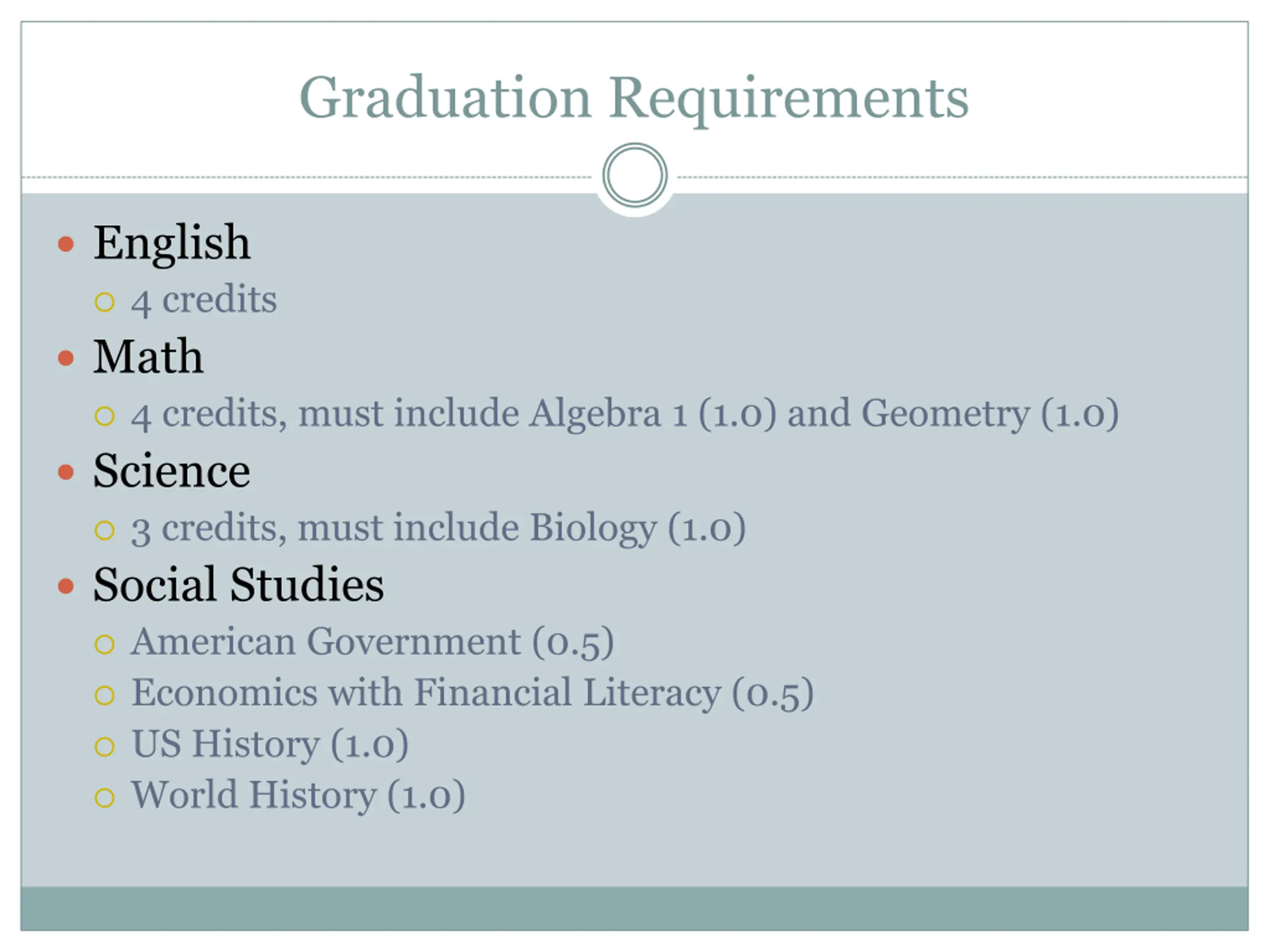The width and height of the screenshot is (1270, 952).
Task: Click the orange bullet beside Math
Action: coord(66,358)
